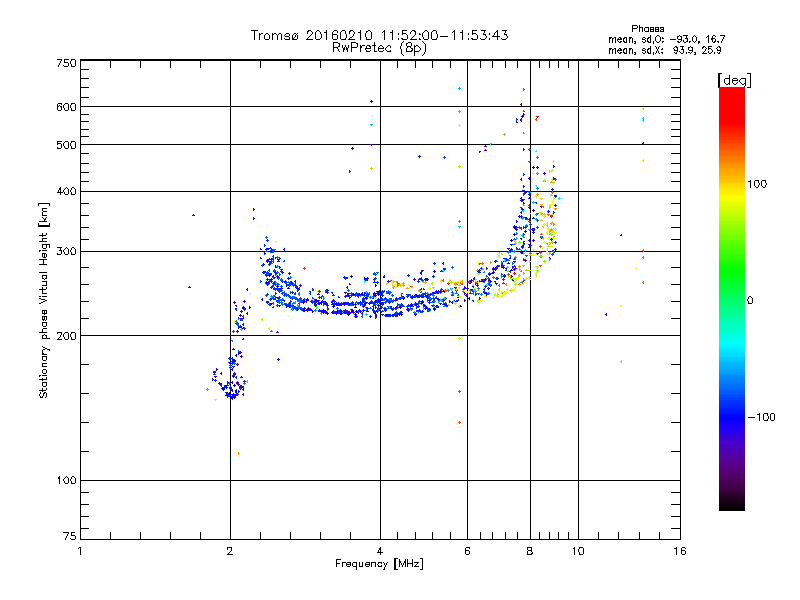Click the plot title 'Tromsø 20160210 11:52:00-11:53:43'

tap(379, 35)
